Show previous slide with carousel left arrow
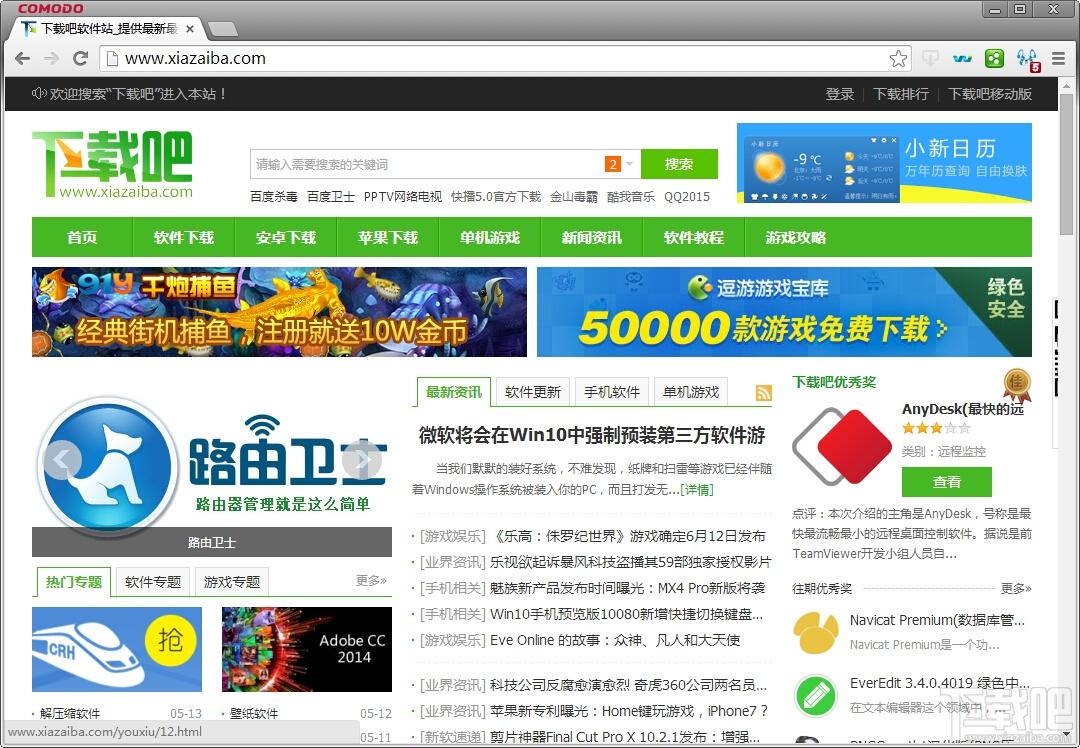1080x748 pixels. click(62, 459)
